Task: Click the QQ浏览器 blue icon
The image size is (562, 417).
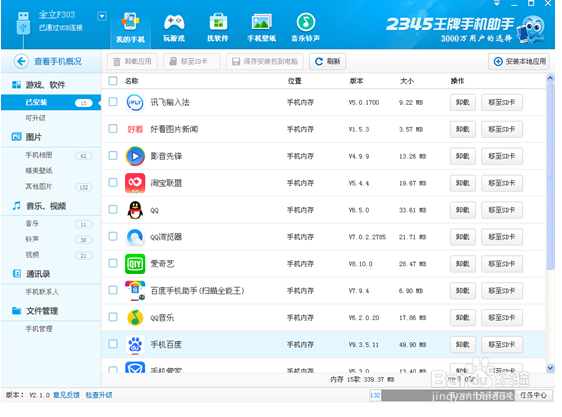Action: 135,237
